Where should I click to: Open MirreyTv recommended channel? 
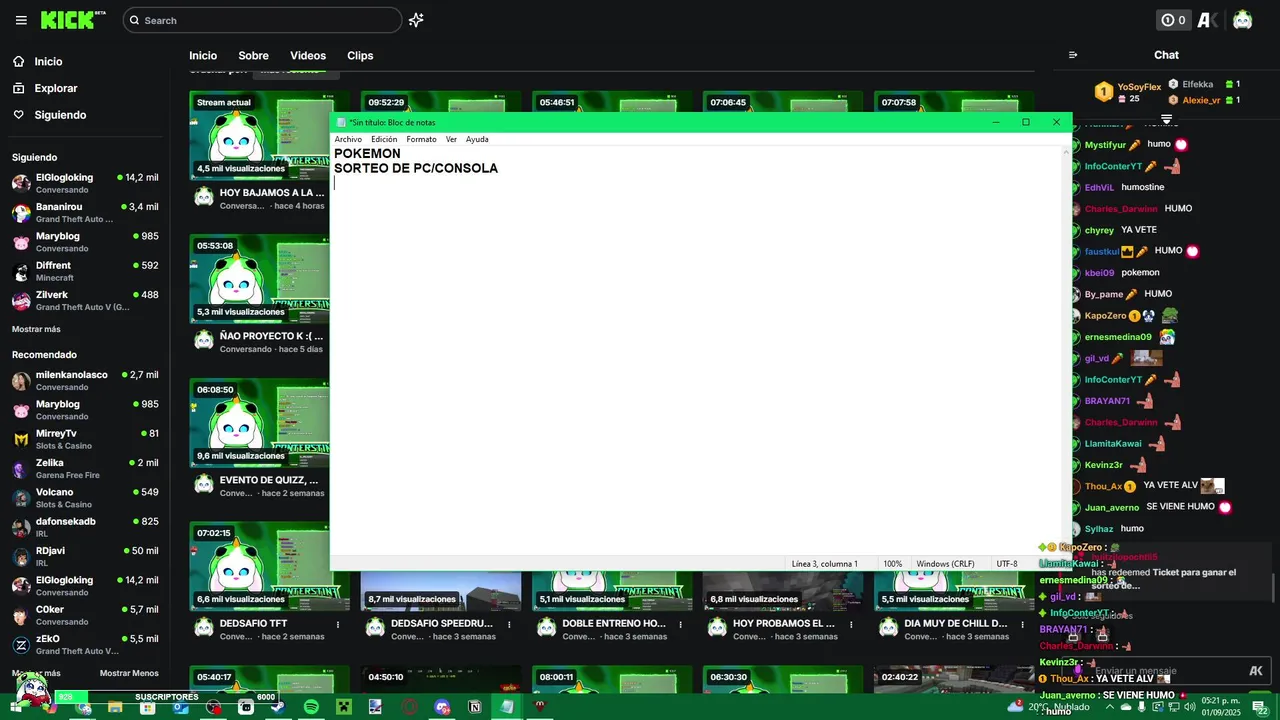[85, 439]
